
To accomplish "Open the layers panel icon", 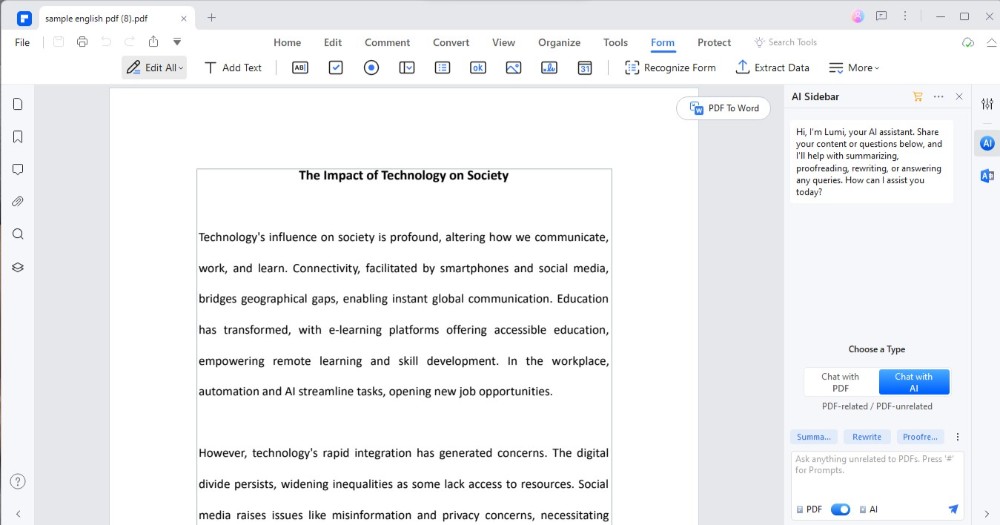I will point(18,267).
